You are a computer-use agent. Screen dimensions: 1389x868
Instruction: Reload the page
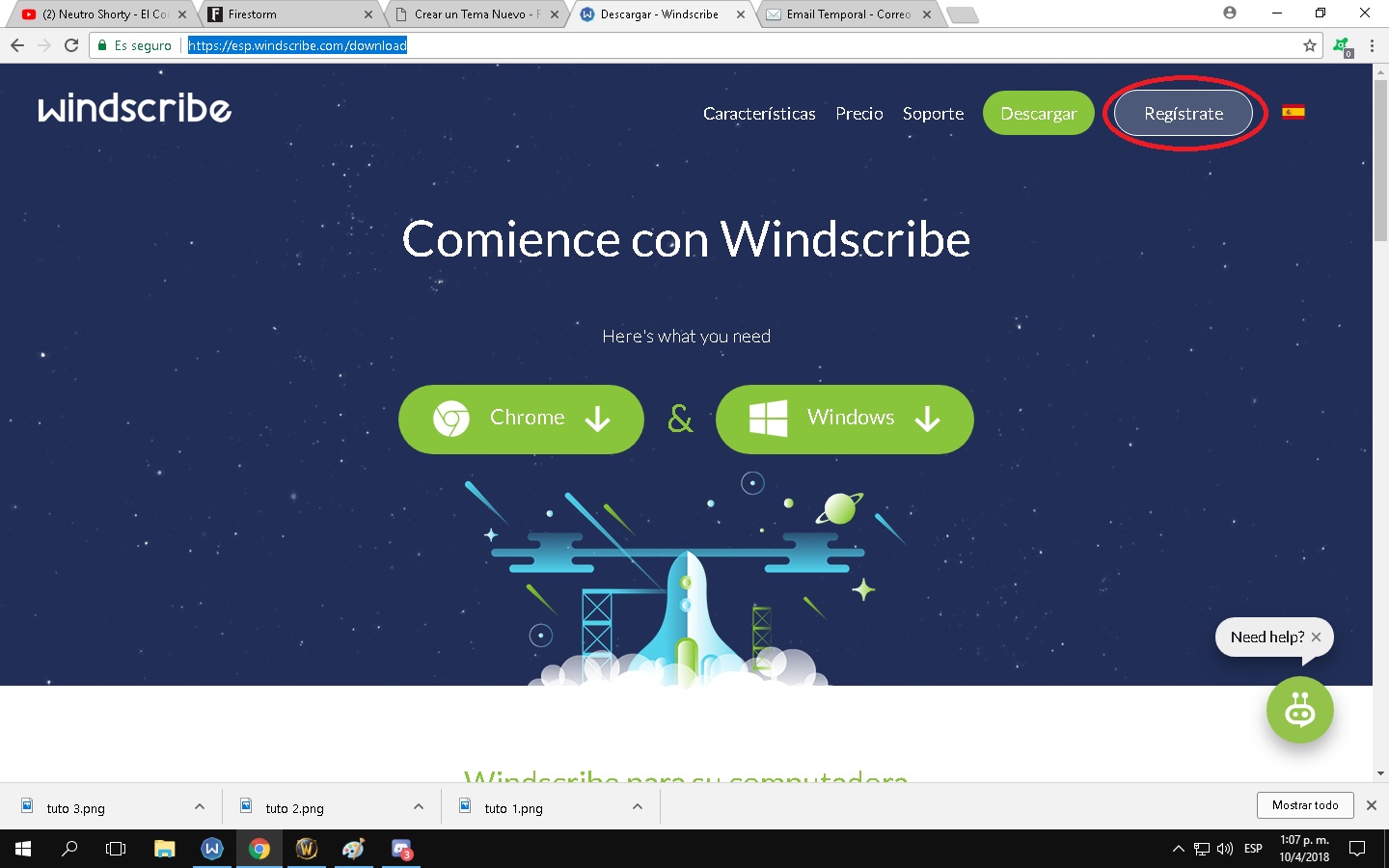coord(71,45)
